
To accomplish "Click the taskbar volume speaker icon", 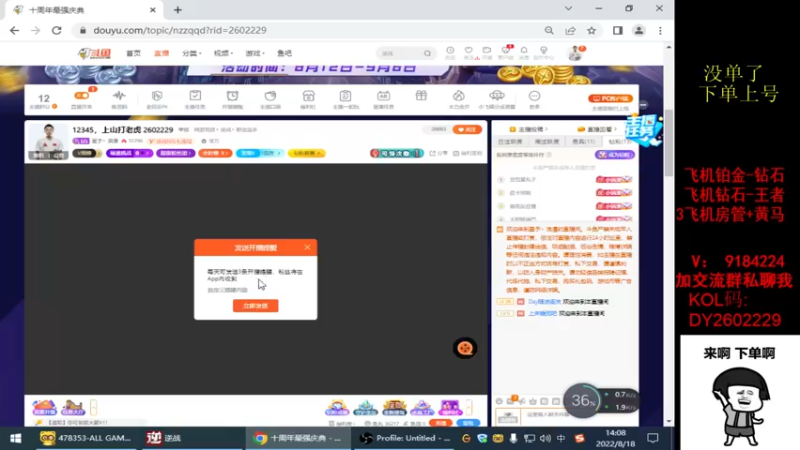I will pos(545,438).
